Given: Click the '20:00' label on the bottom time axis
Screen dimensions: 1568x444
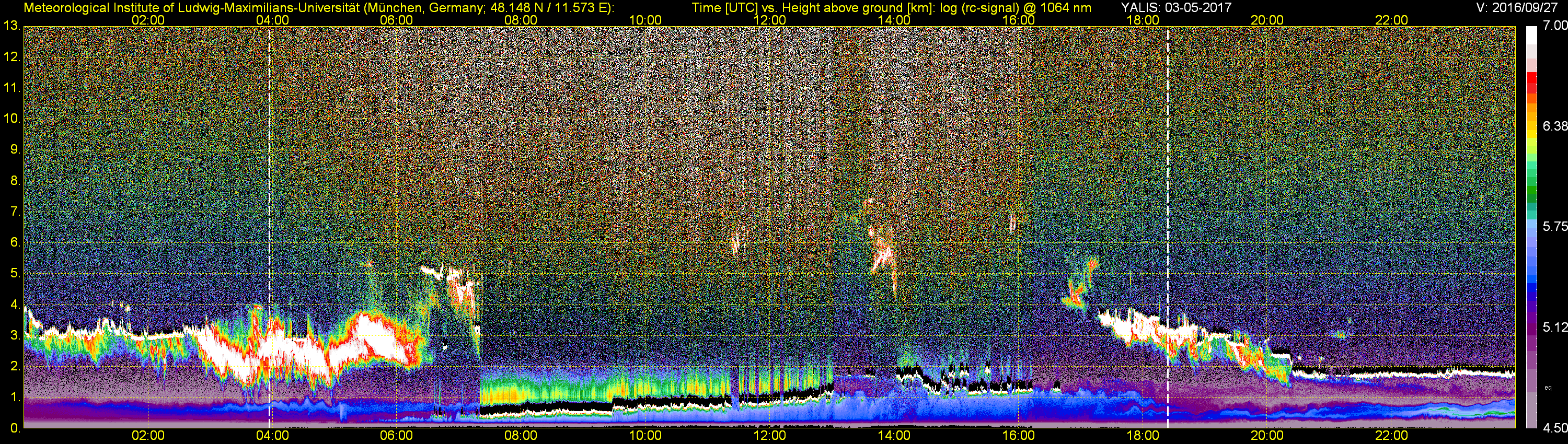Looking at the screenshot, I should point(1267,436).
